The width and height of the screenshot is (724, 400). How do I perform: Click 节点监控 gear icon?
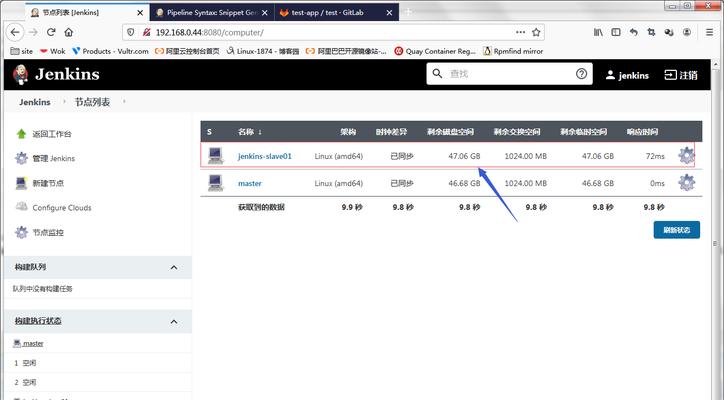21,232
